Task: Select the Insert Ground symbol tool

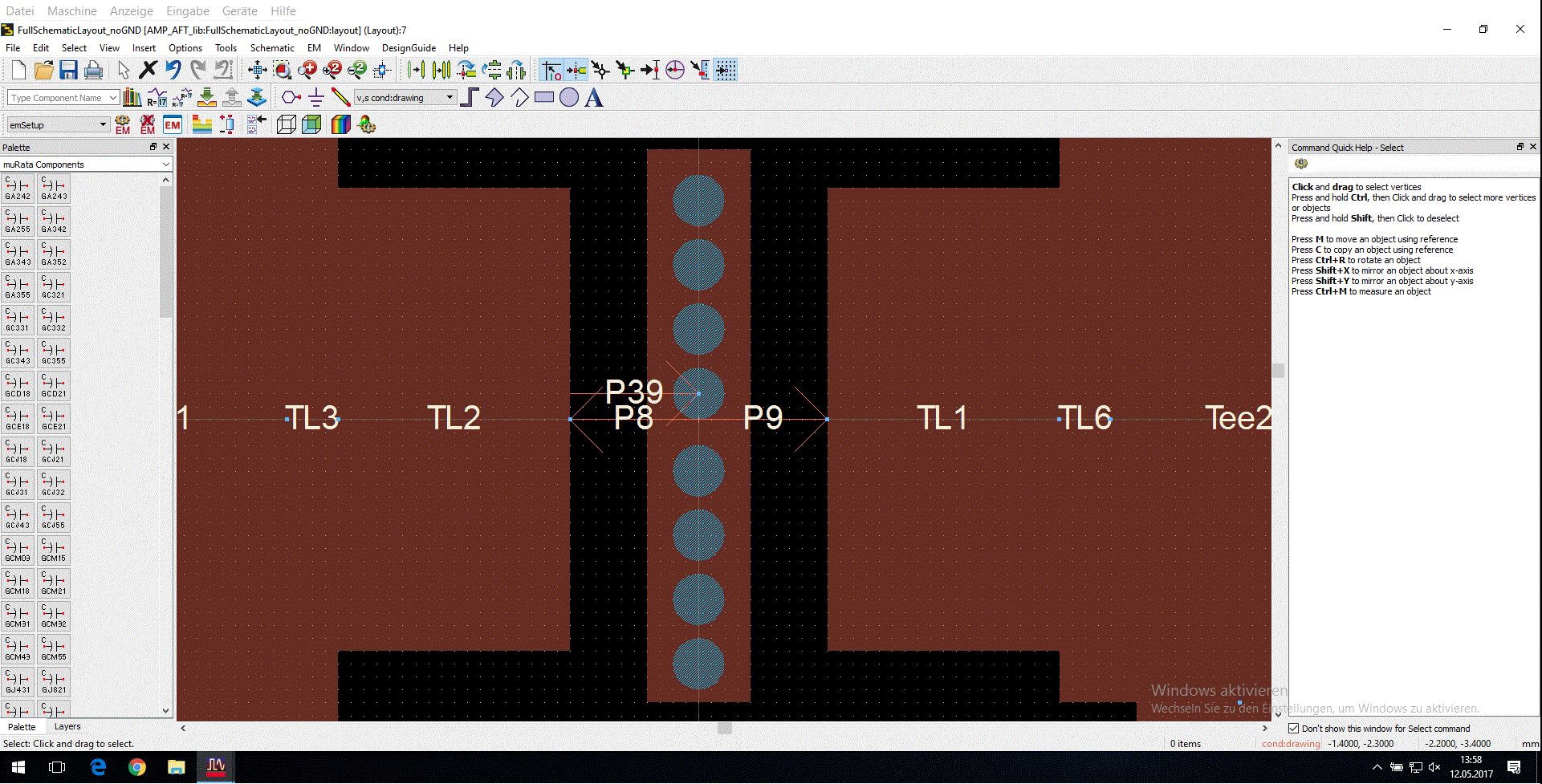Action: pyautogui.click(x=316, y=98)
